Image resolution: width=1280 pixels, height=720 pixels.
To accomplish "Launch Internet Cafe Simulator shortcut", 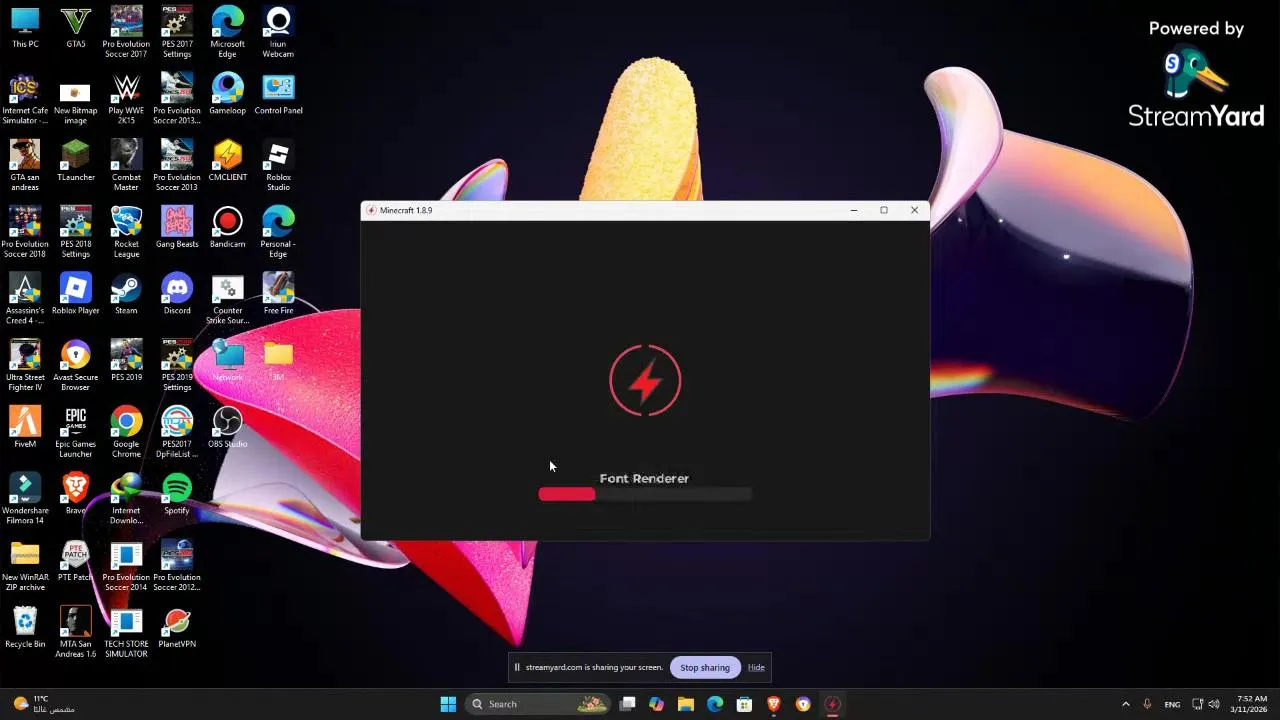I will pos(25,99).
